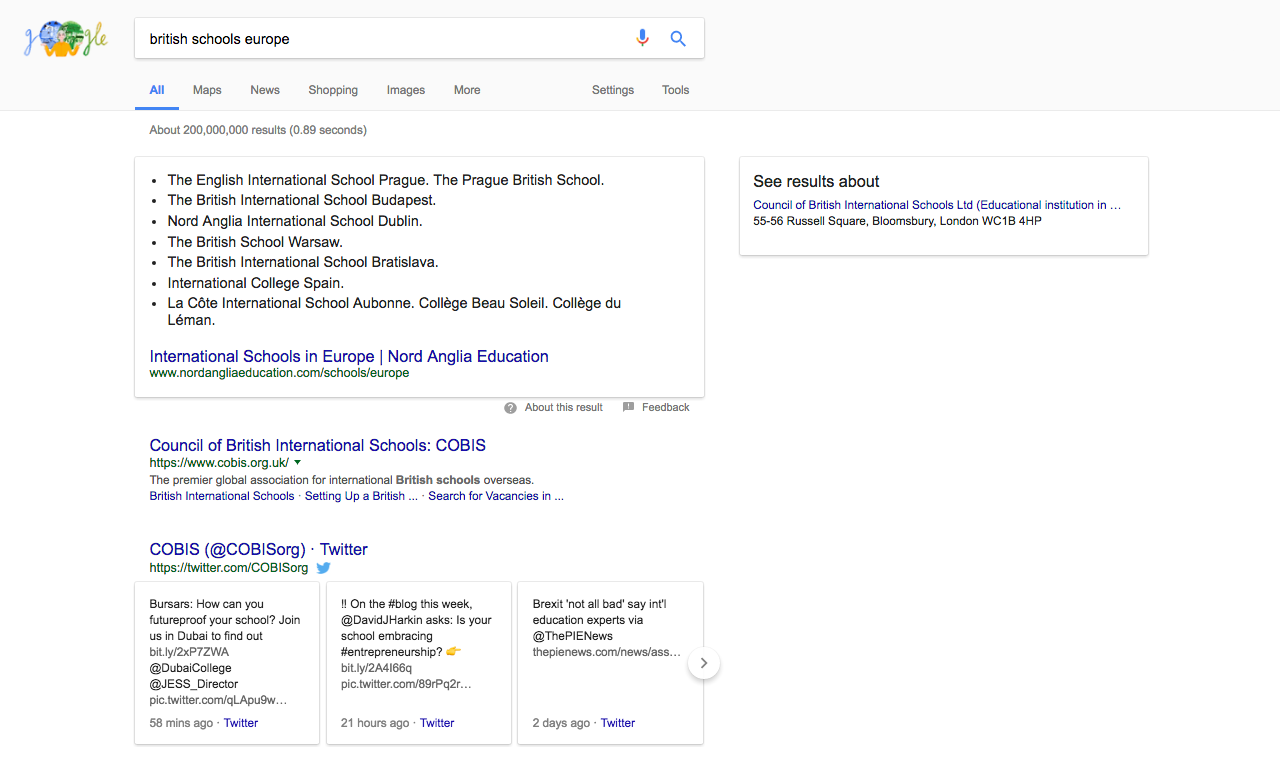The height and width of the screenshot is (780, 1280).
Task: Click the Twitter bird icon beside COBISorg URL
Action: (x=323, y=568)
